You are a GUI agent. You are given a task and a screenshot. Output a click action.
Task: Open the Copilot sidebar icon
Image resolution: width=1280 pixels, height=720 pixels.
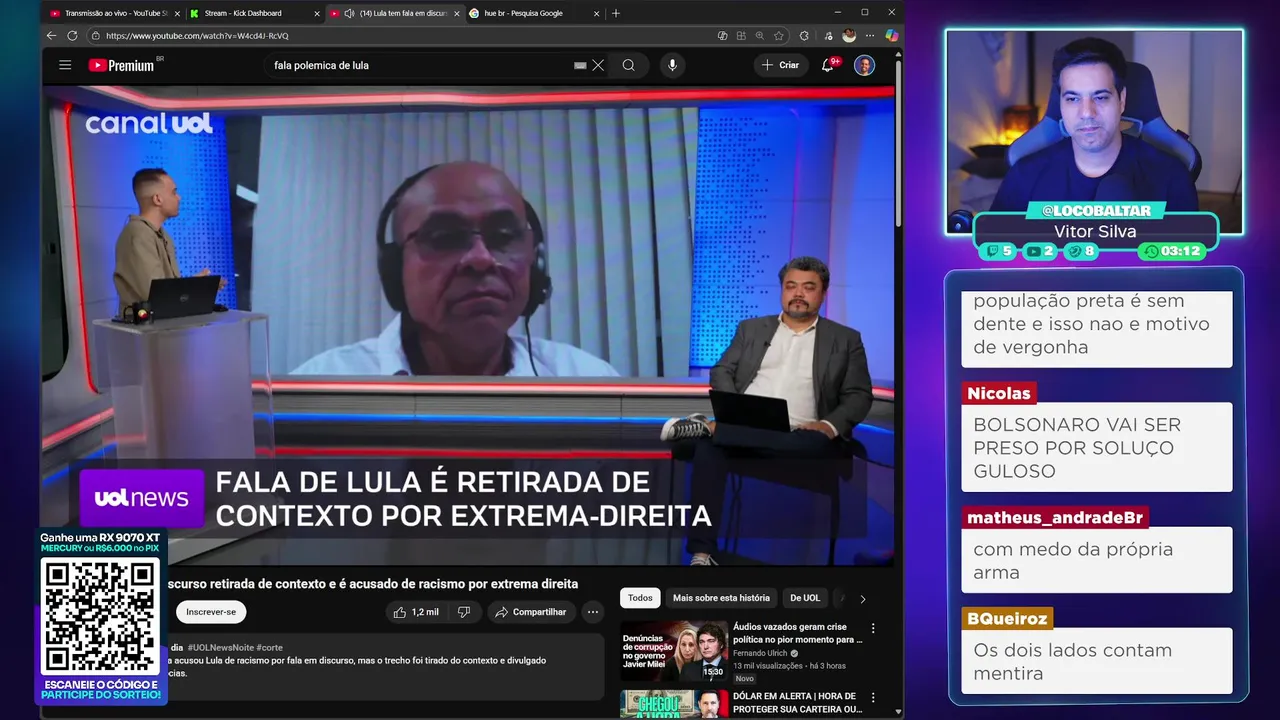891,35
